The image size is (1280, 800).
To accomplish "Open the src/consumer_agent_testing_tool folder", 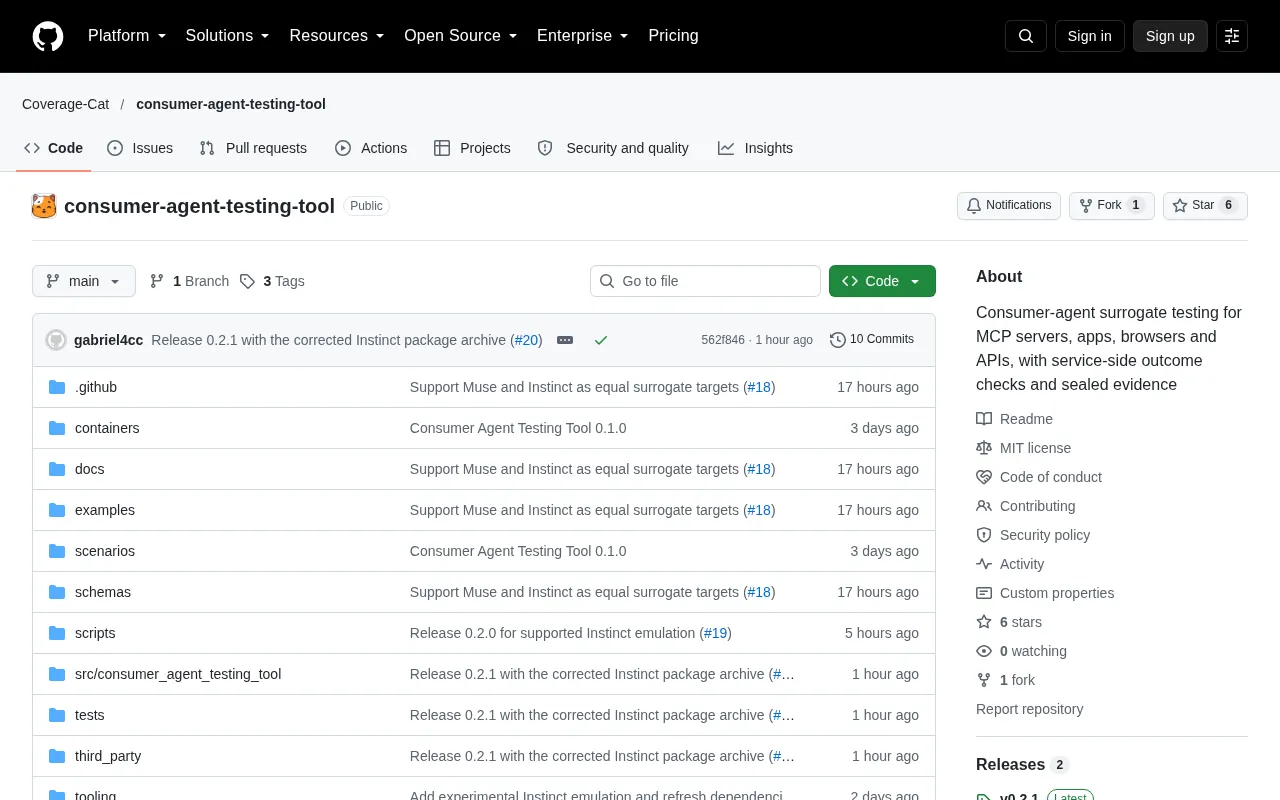I will [x=178, y=674].
